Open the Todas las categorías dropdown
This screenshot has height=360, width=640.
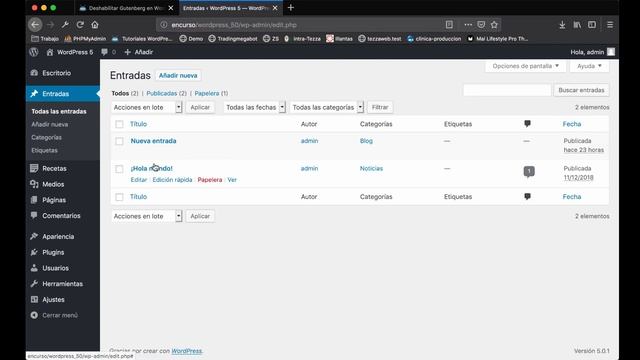[x=327, y=107]
